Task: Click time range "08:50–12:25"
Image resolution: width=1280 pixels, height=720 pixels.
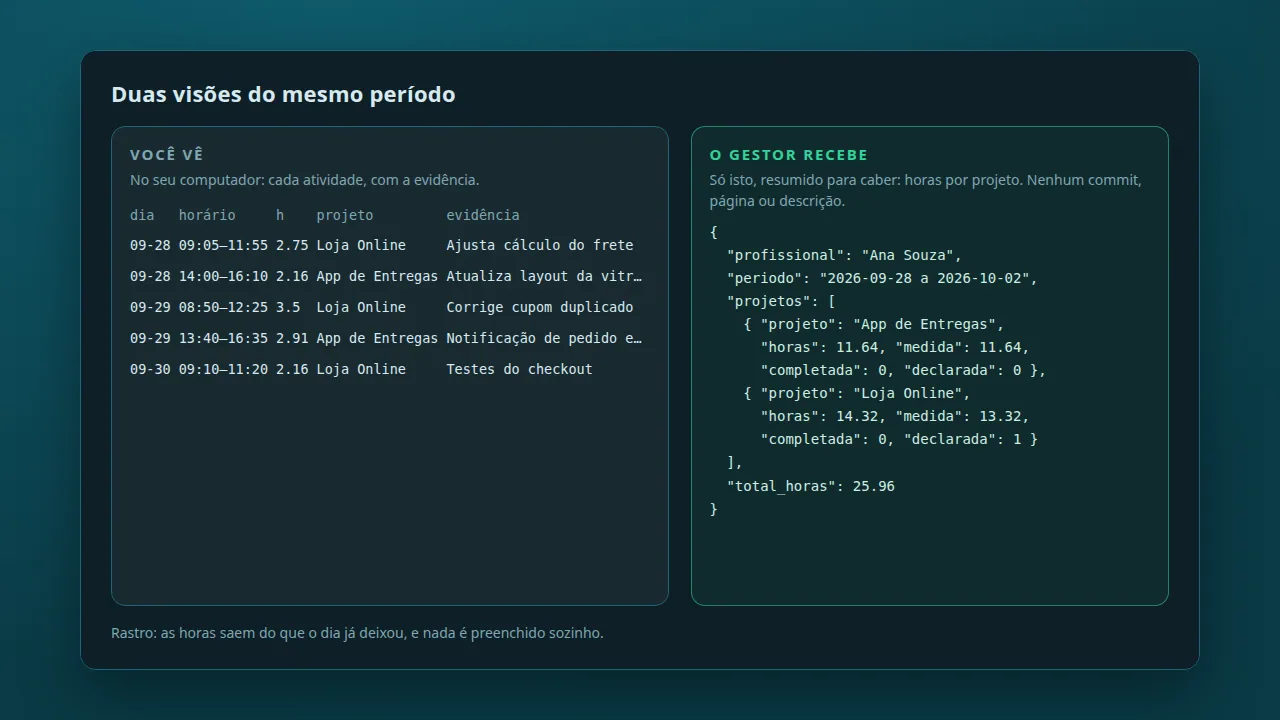Action: 223,307
